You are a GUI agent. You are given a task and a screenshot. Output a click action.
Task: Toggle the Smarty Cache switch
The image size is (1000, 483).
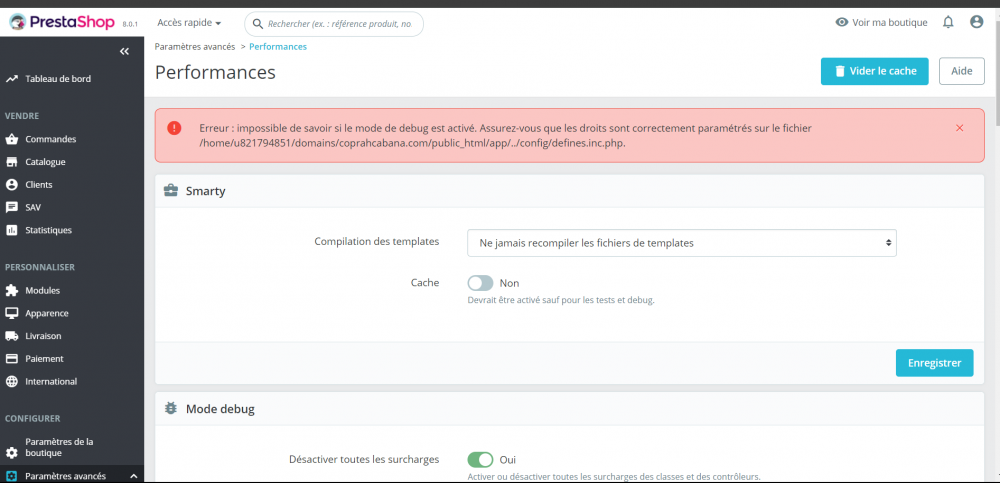pos(480,283)
